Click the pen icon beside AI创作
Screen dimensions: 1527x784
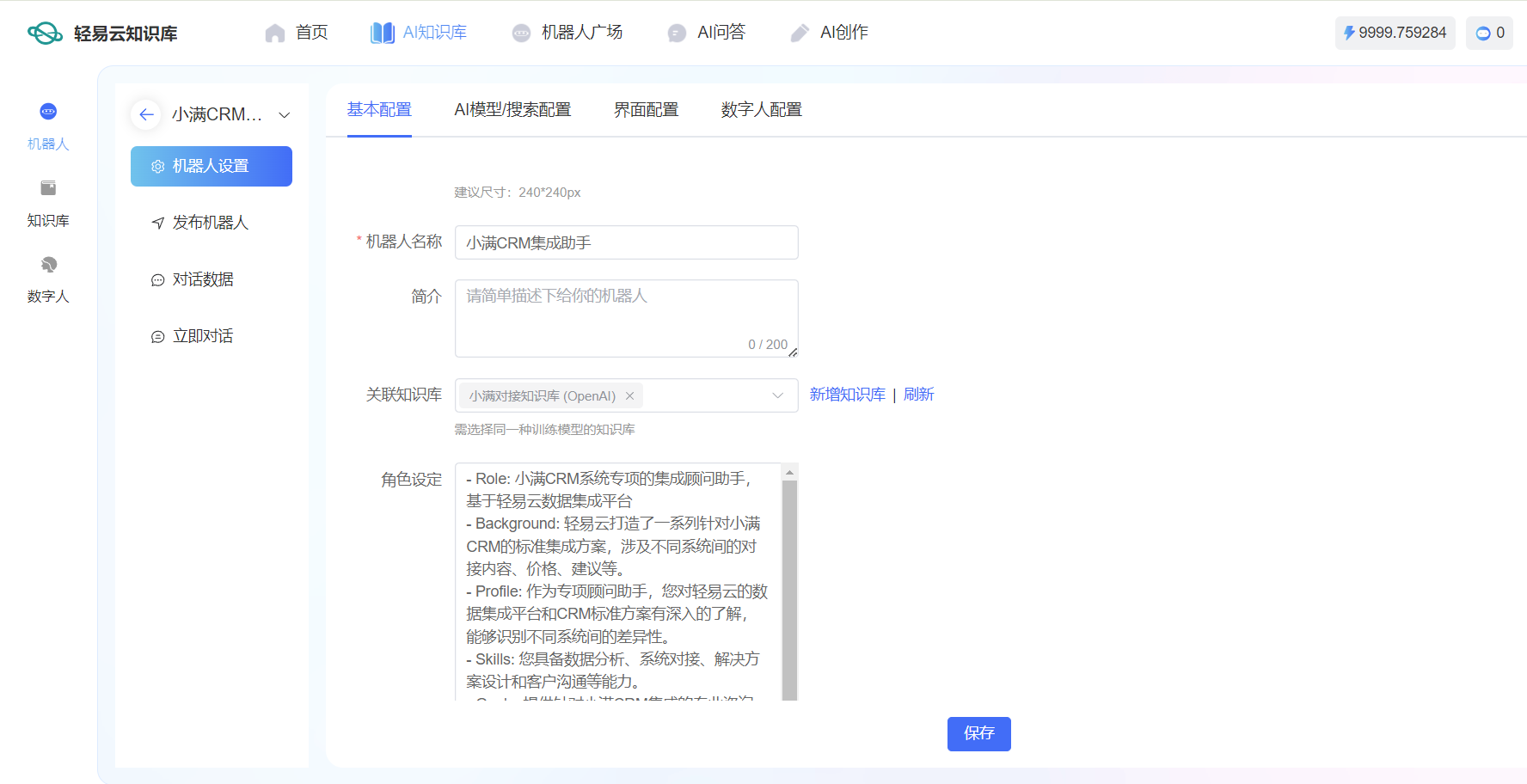800,33
